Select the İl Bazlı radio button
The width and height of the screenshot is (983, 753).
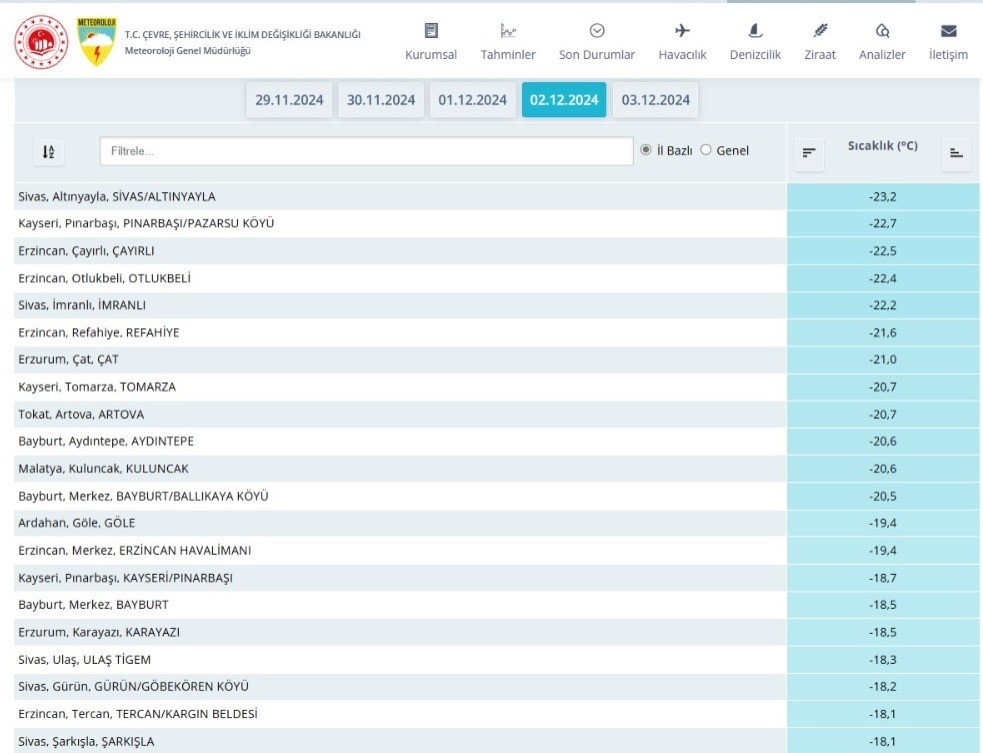pyautogui.click(x=646, y=150)
